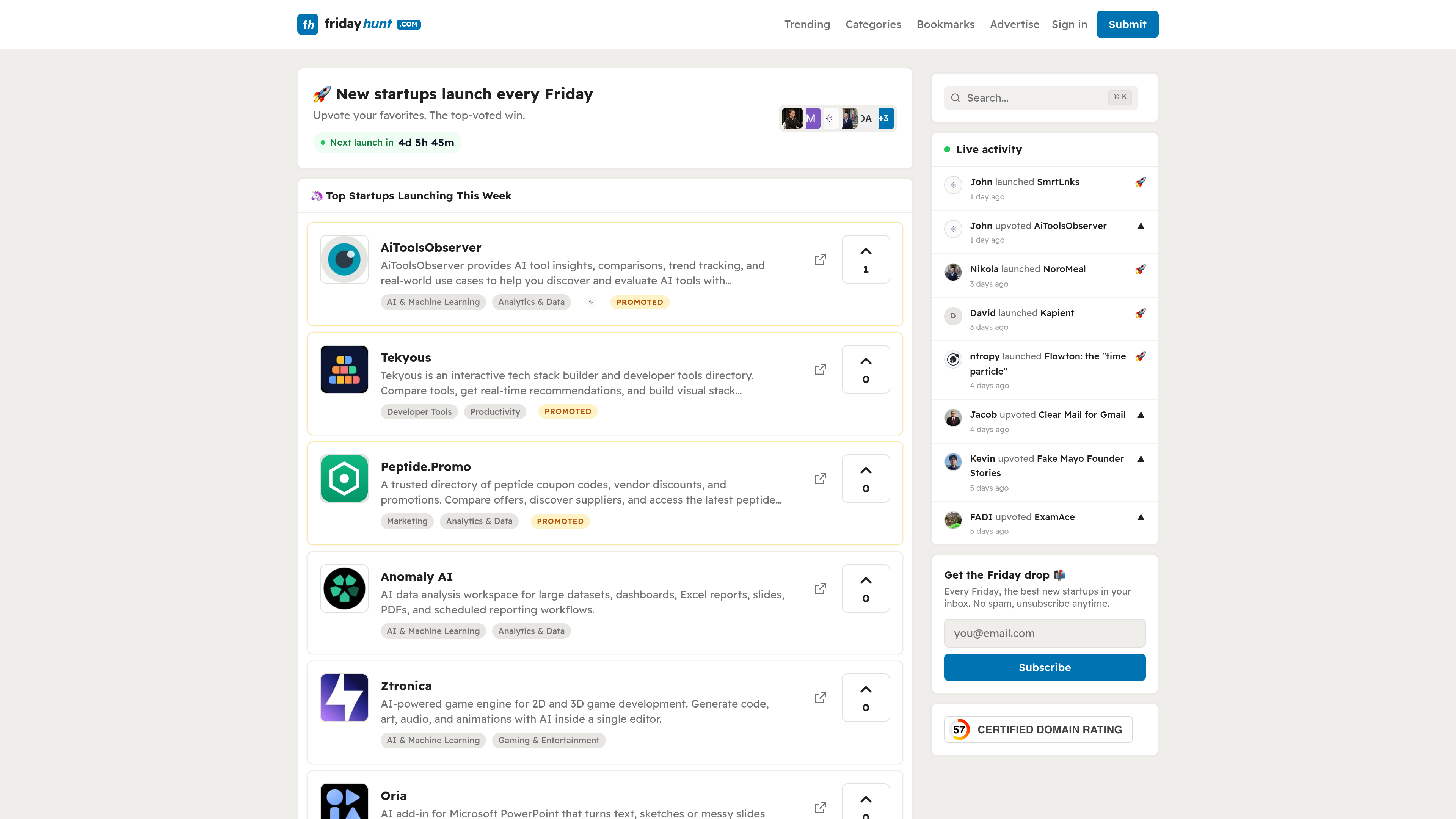Click rocket icon for Nikola launched NoroMeal

point(1141,270)
